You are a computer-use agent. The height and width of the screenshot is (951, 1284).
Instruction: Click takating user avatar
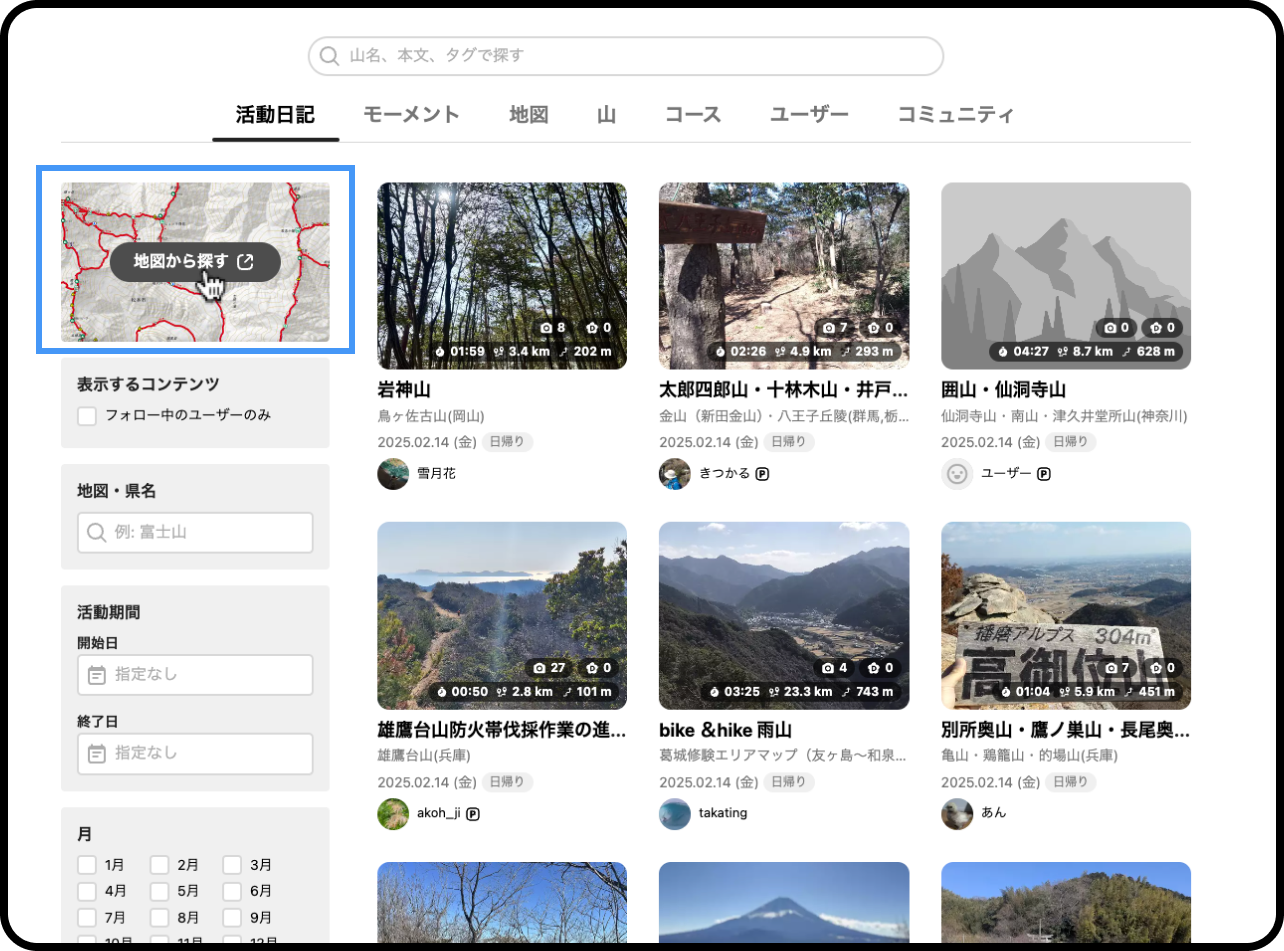(675, 814)
